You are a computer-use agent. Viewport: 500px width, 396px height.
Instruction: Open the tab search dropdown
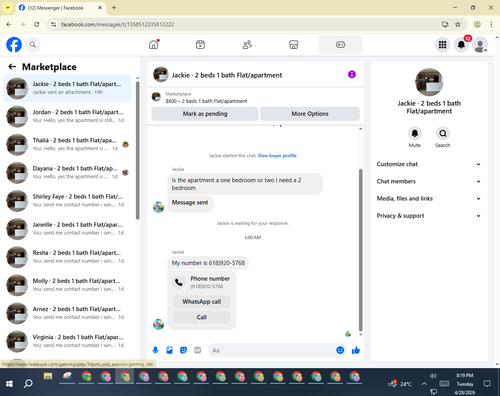pyautogui.click(x=8, y=8)
